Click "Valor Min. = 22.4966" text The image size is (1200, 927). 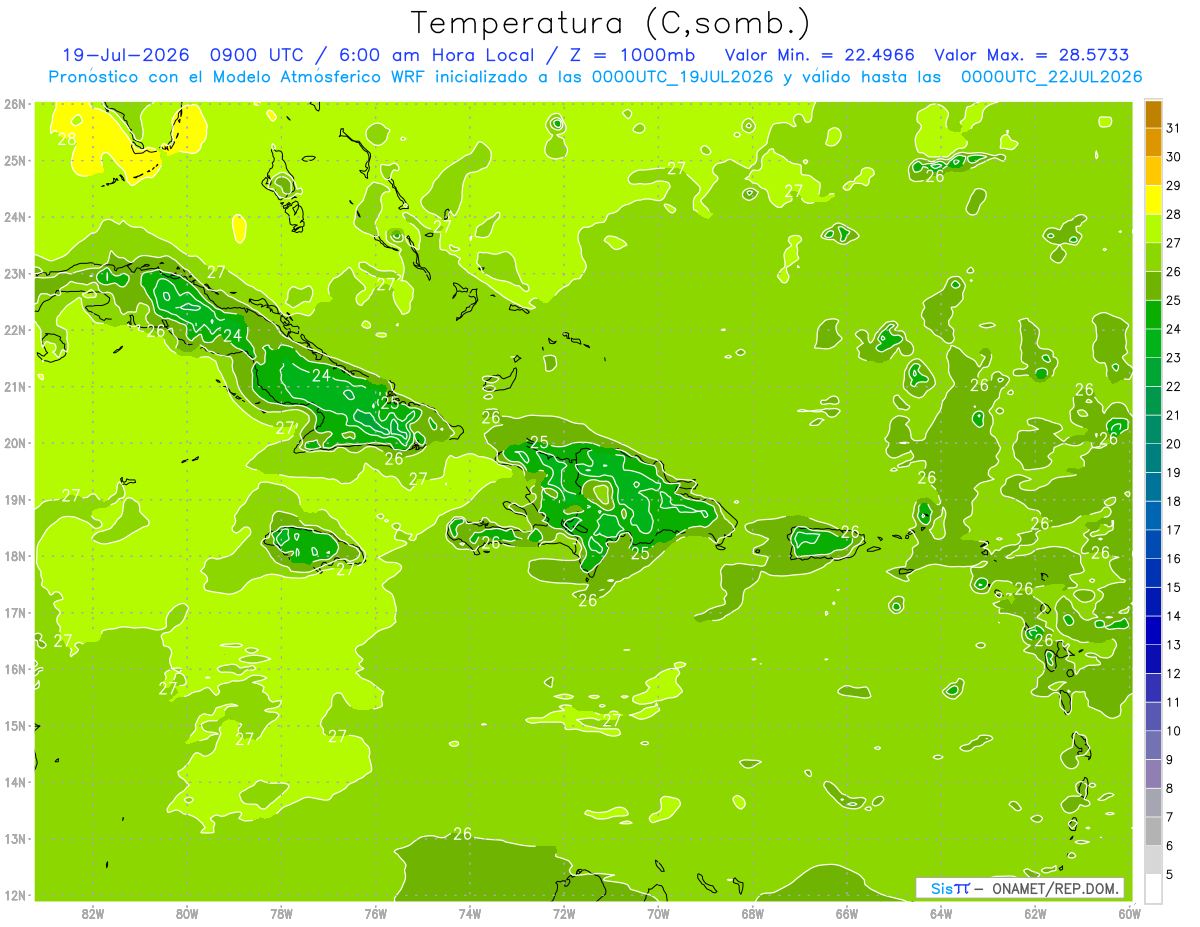(819, 55)
